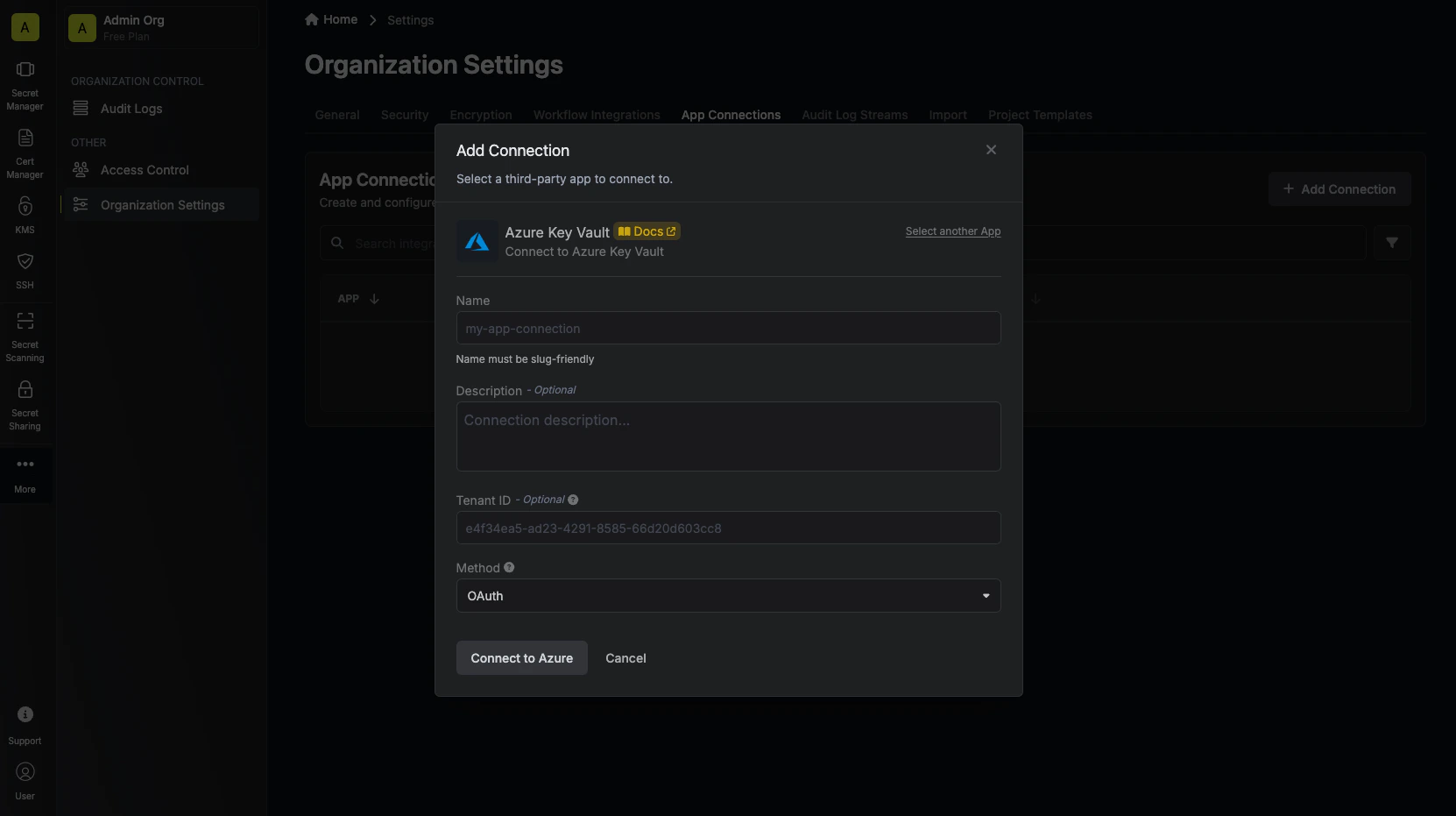Switch to the Encryption tab

click(x=481, y=115)
